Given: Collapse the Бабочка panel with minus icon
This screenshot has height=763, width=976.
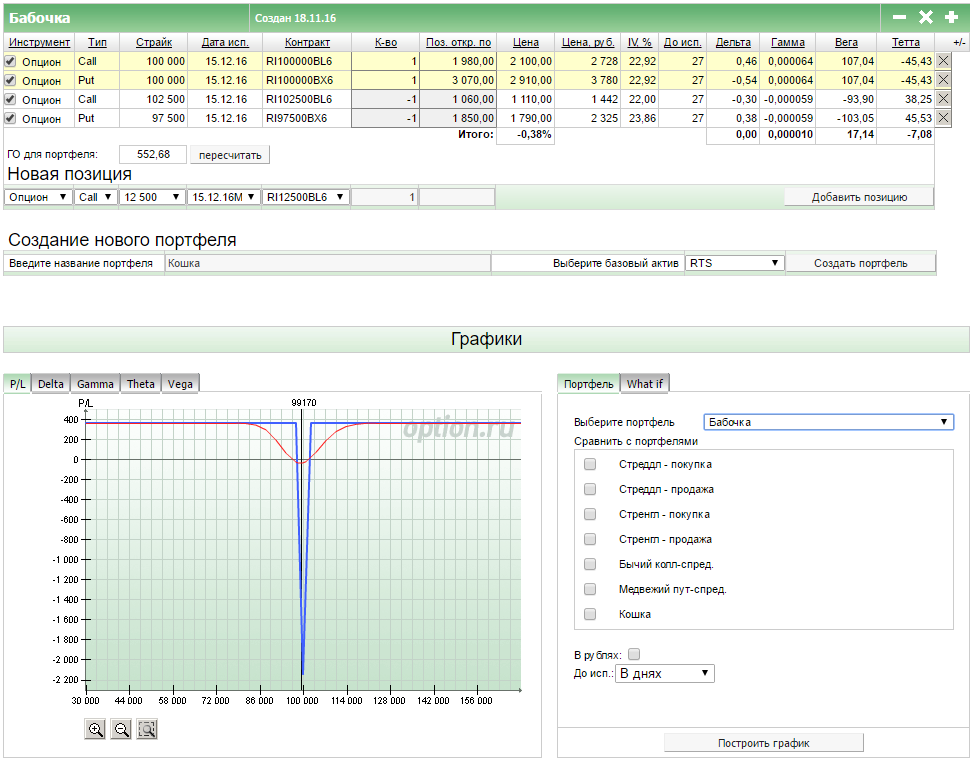Looking at the screenshot, I should coord(899,17).
